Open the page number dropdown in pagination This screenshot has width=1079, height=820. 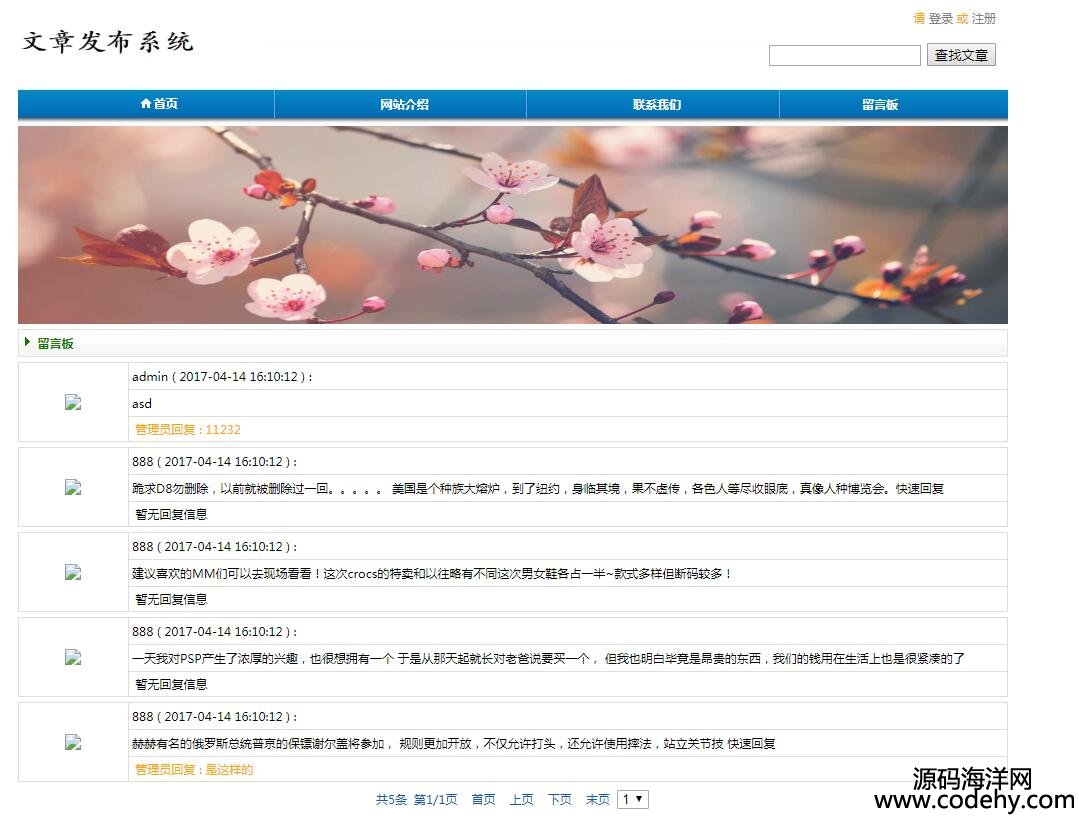click(633, 799)
